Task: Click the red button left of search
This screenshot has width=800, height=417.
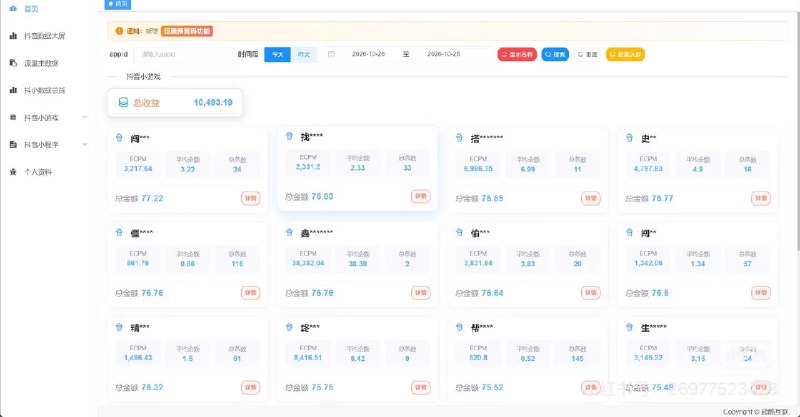Action: tap(517, 54)
